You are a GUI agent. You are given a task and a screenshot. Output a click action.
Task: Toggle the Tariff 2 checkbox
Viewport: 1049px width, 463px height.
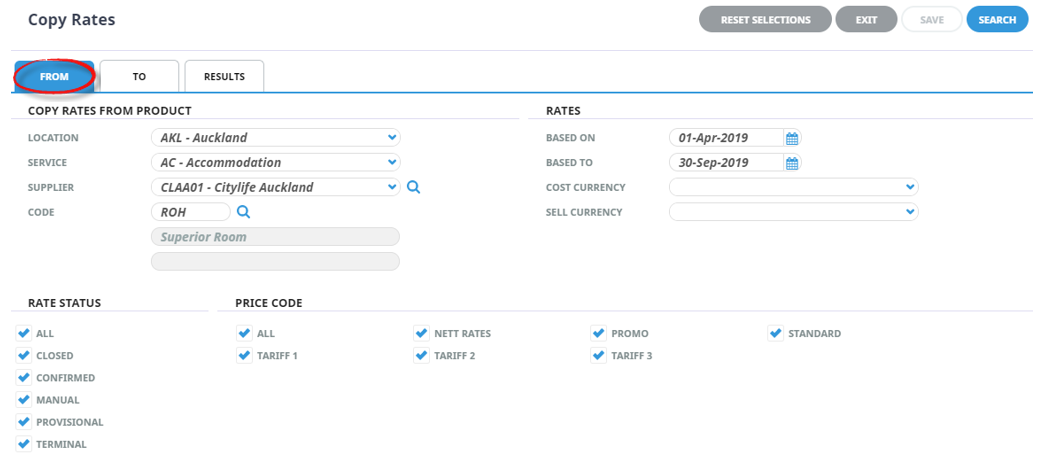pos(421,355)
